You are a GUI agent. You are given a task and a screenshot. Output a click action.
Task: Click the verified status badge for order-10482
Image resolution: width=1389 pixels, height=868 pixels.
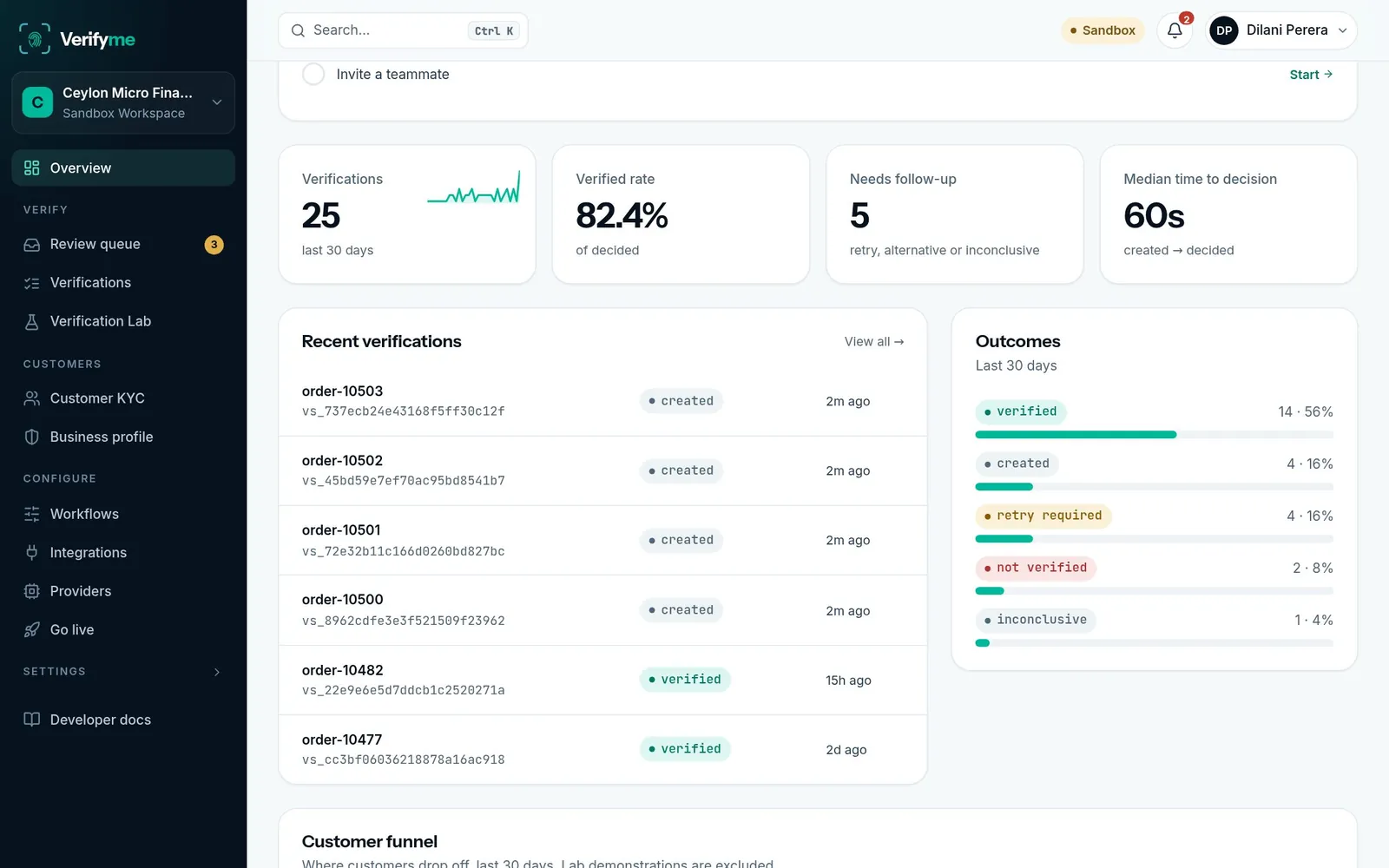[x=685, y=680]
